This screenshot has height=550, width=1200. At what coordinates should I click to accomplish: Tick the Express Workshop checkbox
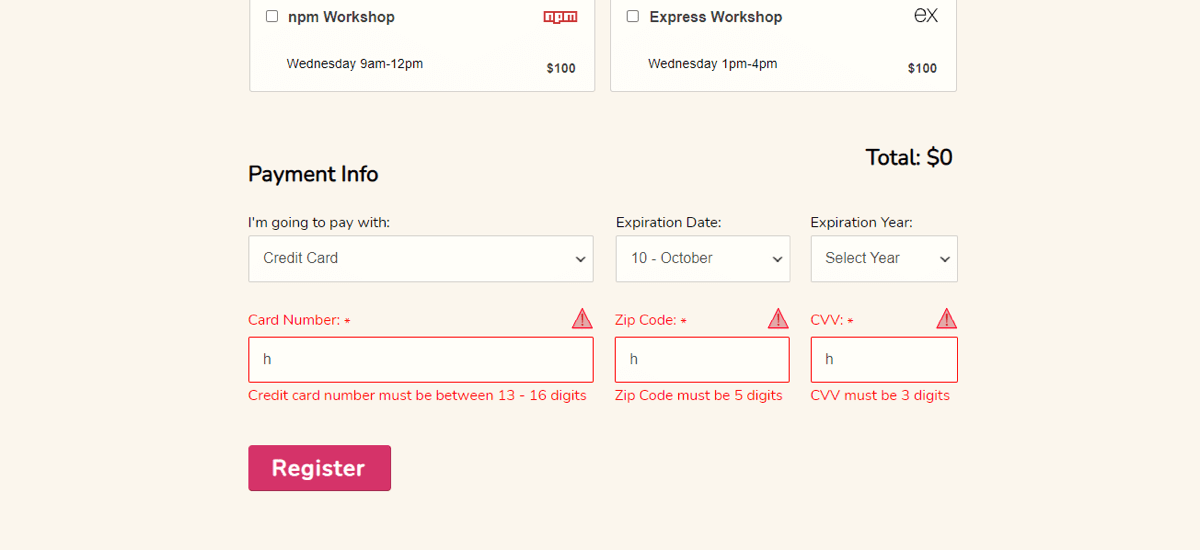(x=633, y=16)
